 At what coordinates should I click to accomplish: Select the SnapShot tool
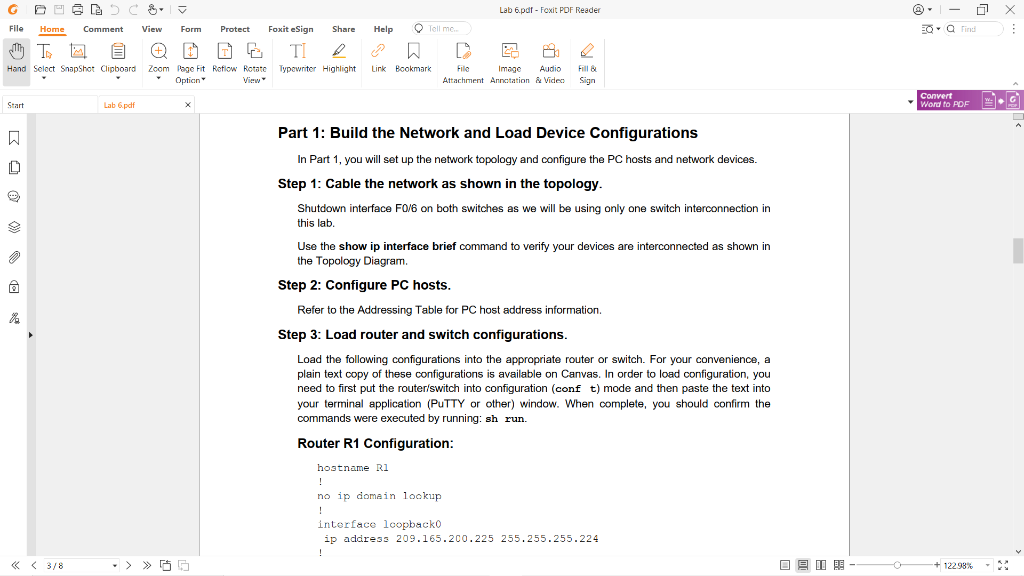(x=77, y=60)
